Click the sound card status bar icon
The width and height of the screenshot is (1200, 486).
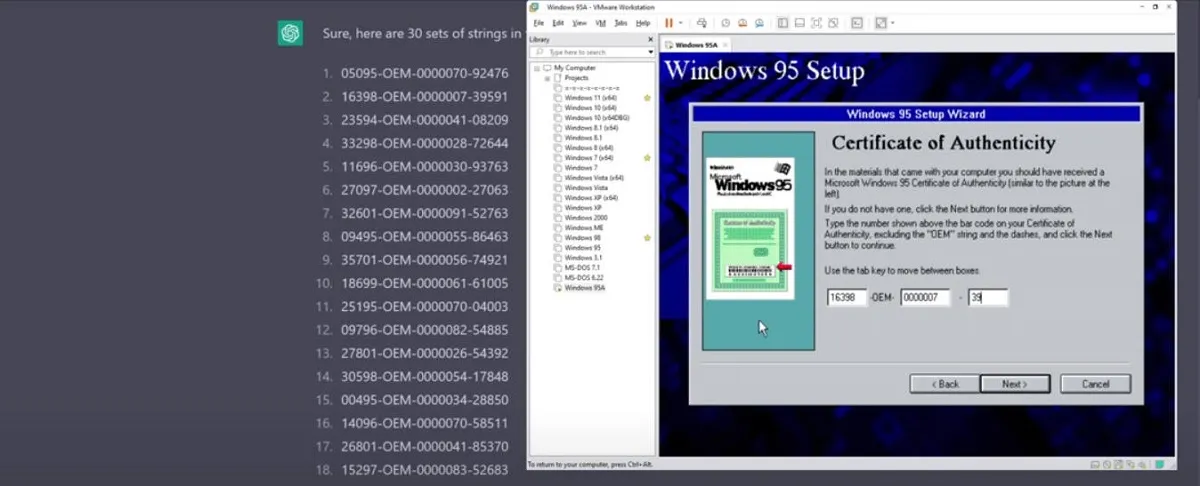(x=1142, y=464)
